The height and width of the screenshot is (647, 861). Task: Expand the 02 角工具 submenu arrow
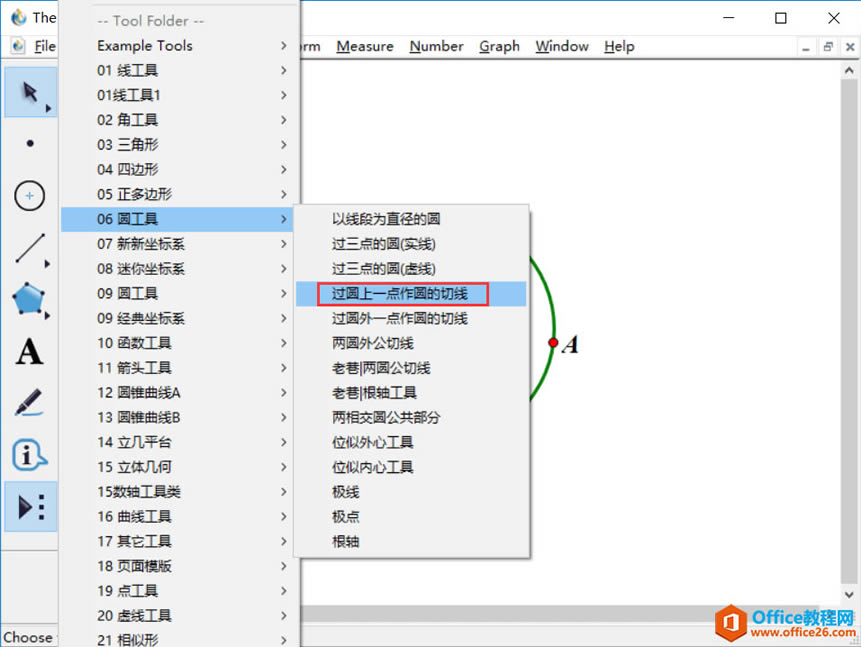283,120
